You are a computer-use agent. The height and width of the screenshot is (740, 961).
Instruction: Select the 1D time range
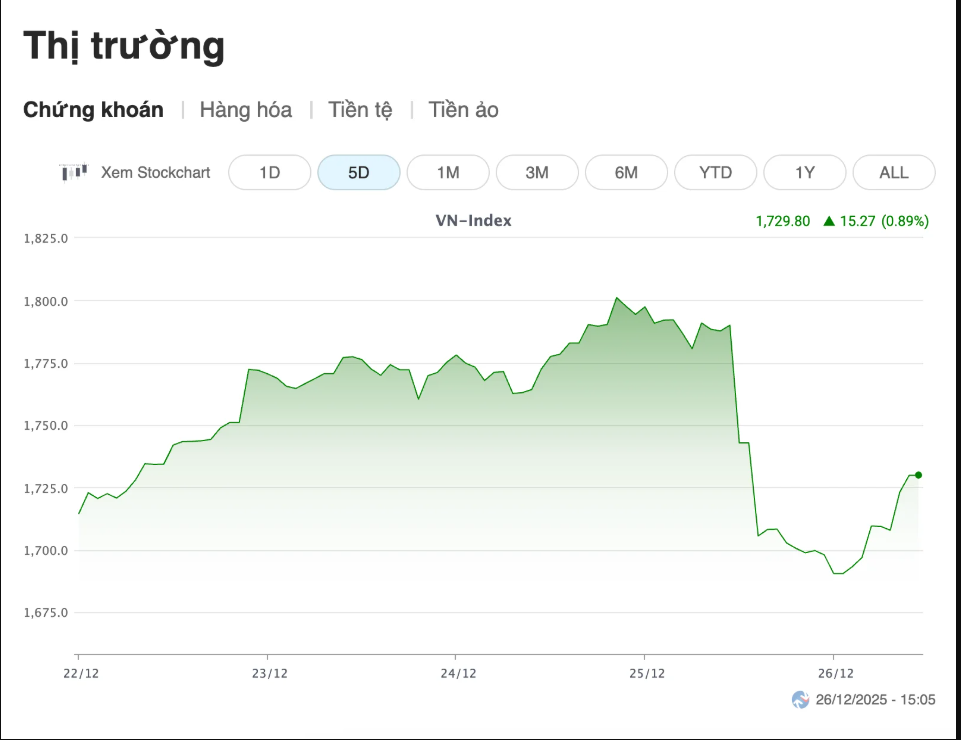(269, 172)
